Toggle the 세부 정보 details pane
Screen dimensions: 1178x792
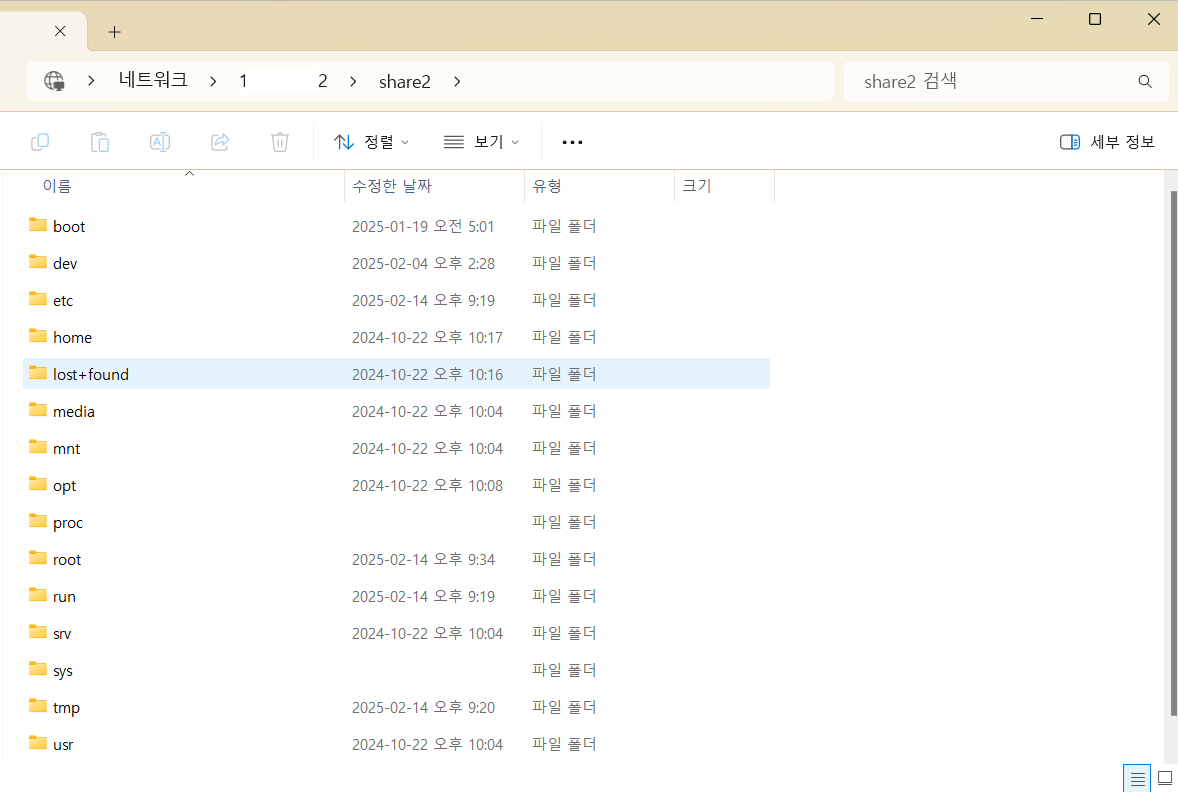pyautogui.click(x=1107, y=142)
